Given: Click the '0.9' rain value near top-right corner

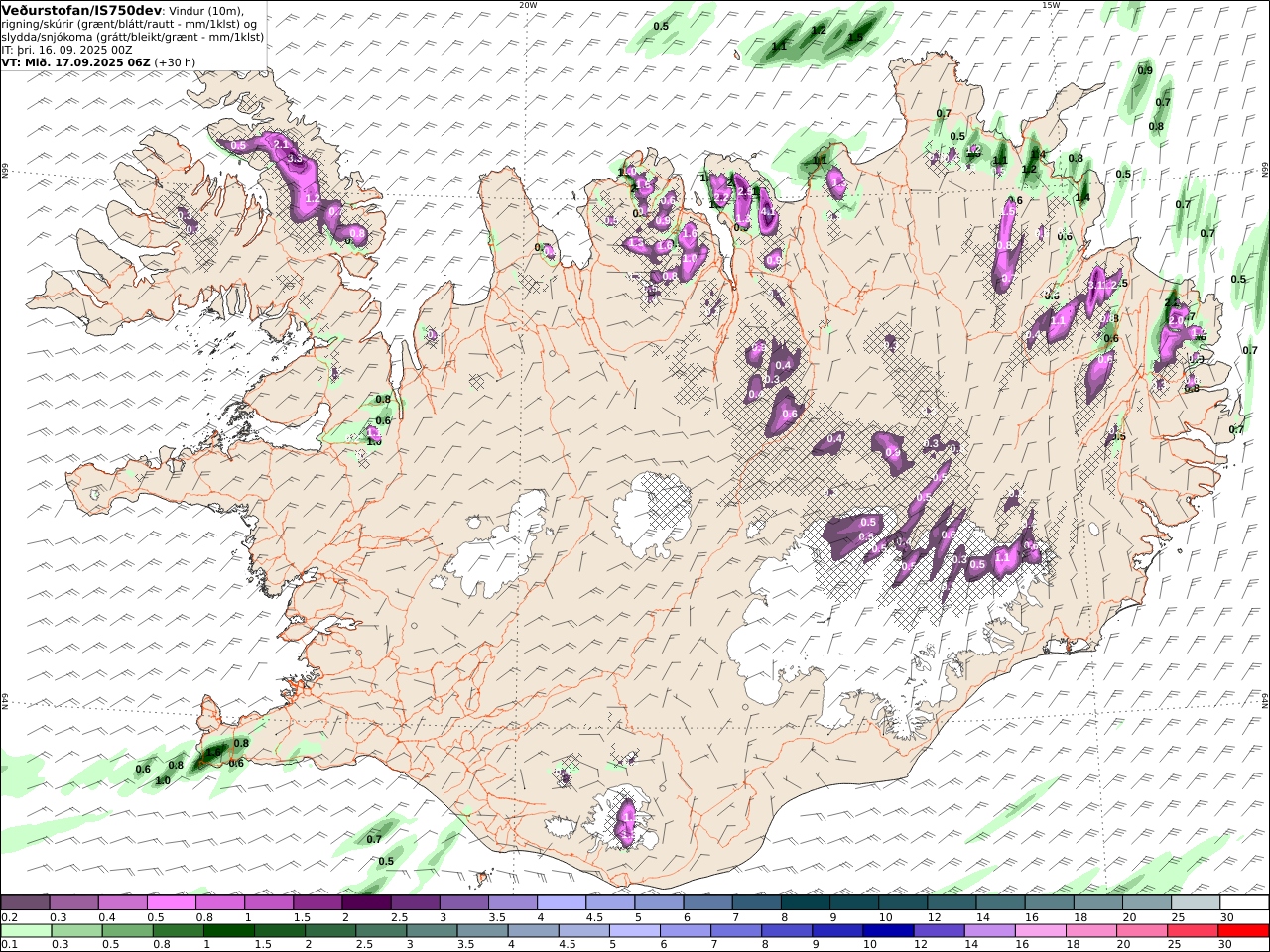Looking at the screenshot, I should point(1145,70).
